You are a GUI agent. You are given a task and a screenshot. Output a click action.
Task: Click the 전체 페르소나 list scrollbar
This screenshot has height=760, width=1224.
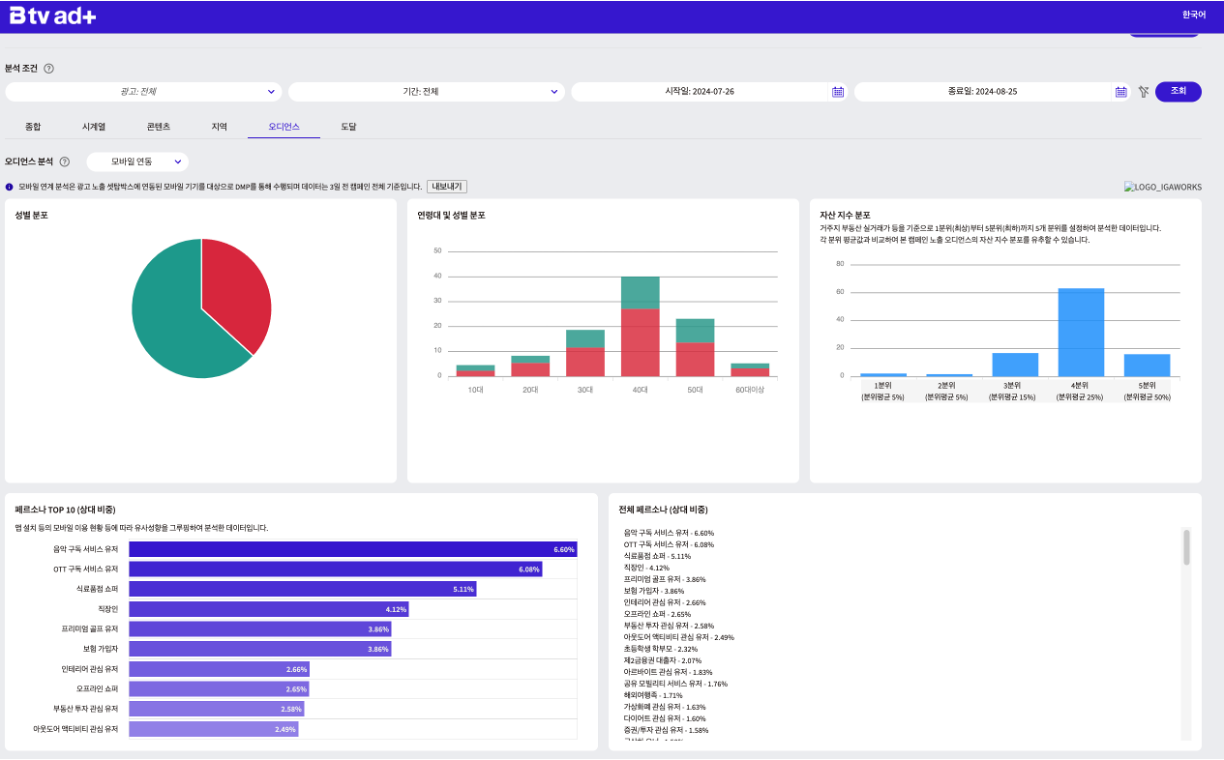pos(1187,547)
